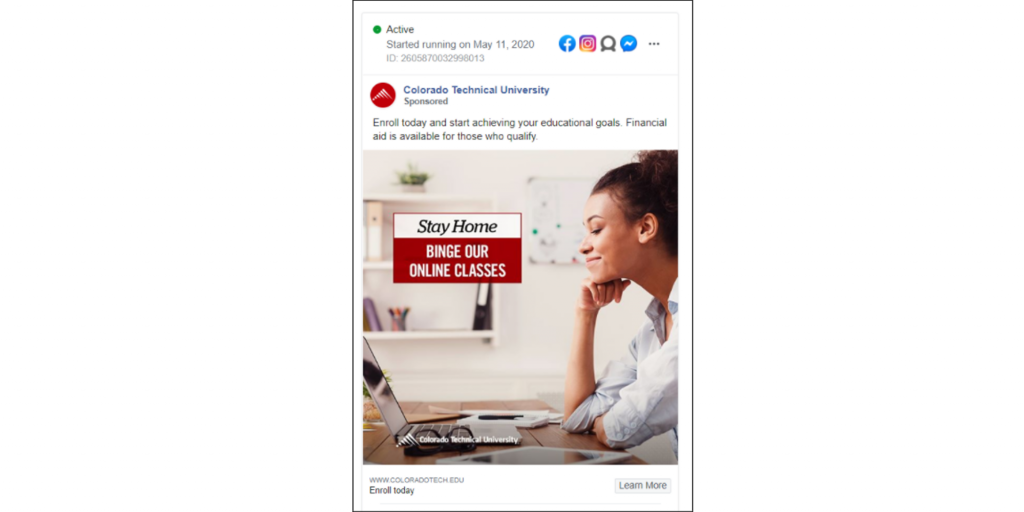Click the ad body text about financial aid
Screen dimensions: 1024x512
click(520, 129)
